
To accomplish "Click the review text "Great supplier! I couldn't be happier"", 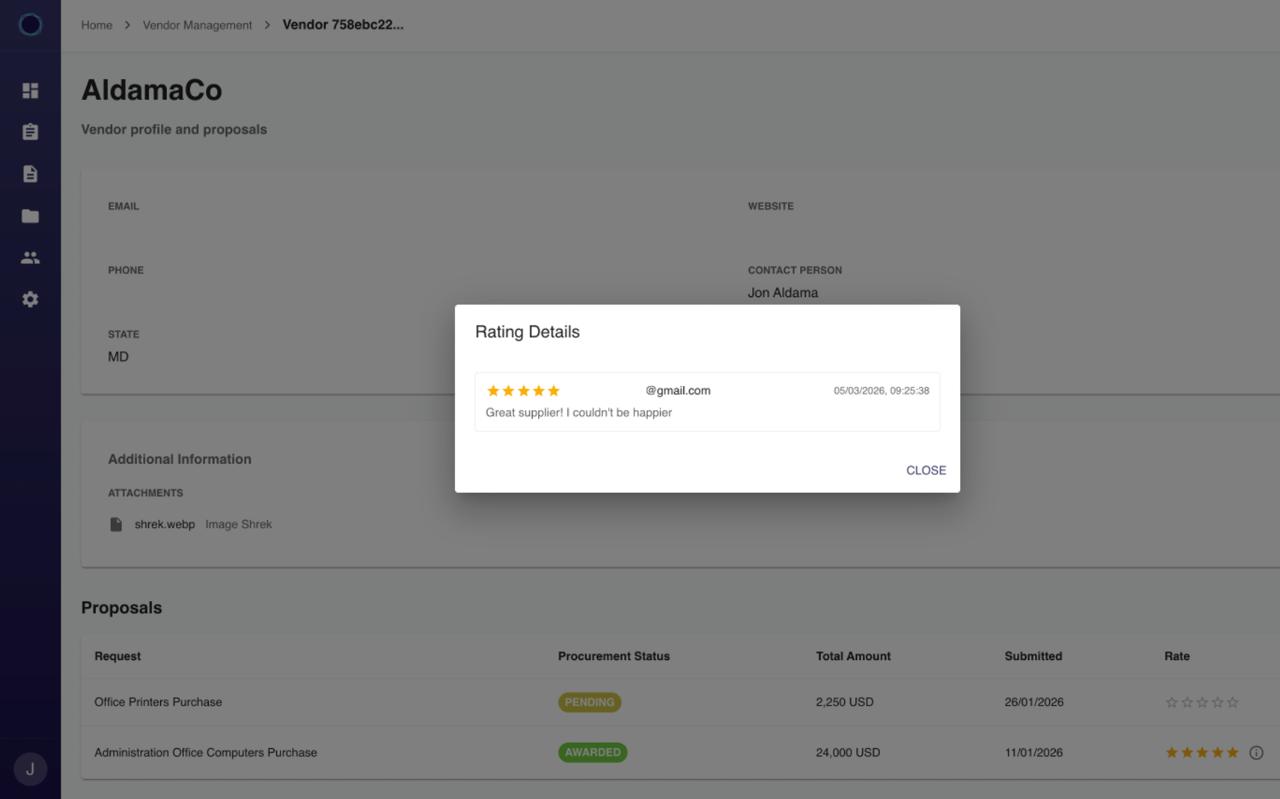I will coord(579,412).
